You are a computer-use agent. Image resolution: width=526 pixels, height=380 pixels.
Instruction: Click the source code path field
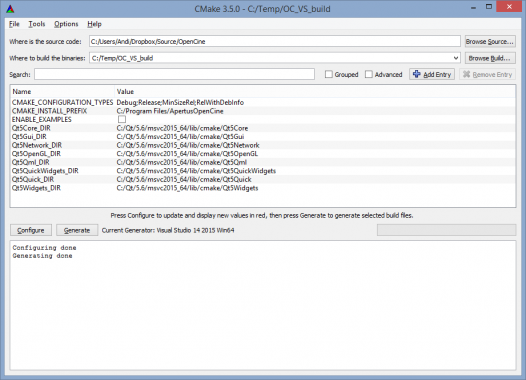coord(274,41)
